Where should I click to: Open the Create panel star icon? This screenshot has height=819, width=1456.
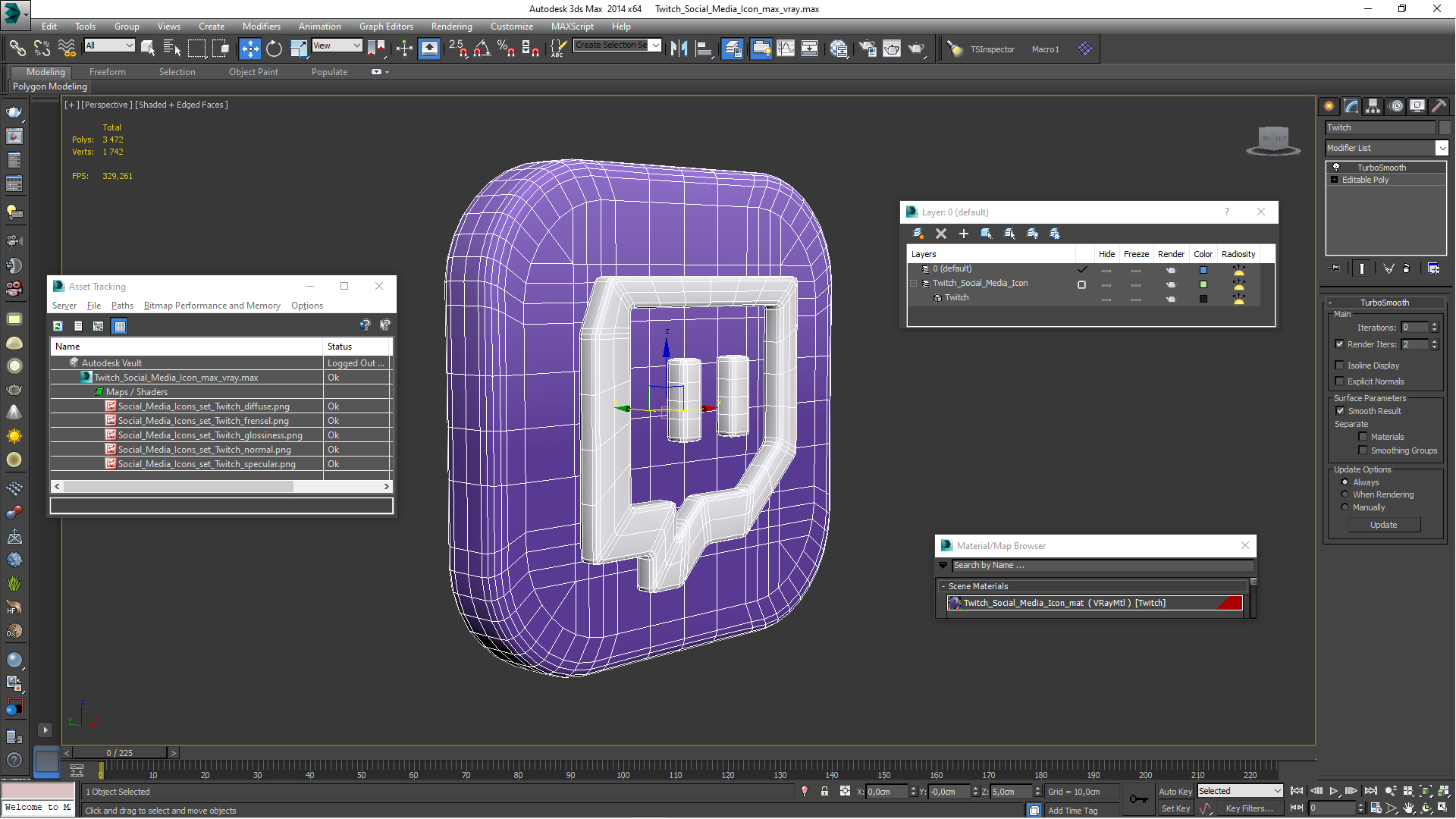click(x=1329, y=106)
